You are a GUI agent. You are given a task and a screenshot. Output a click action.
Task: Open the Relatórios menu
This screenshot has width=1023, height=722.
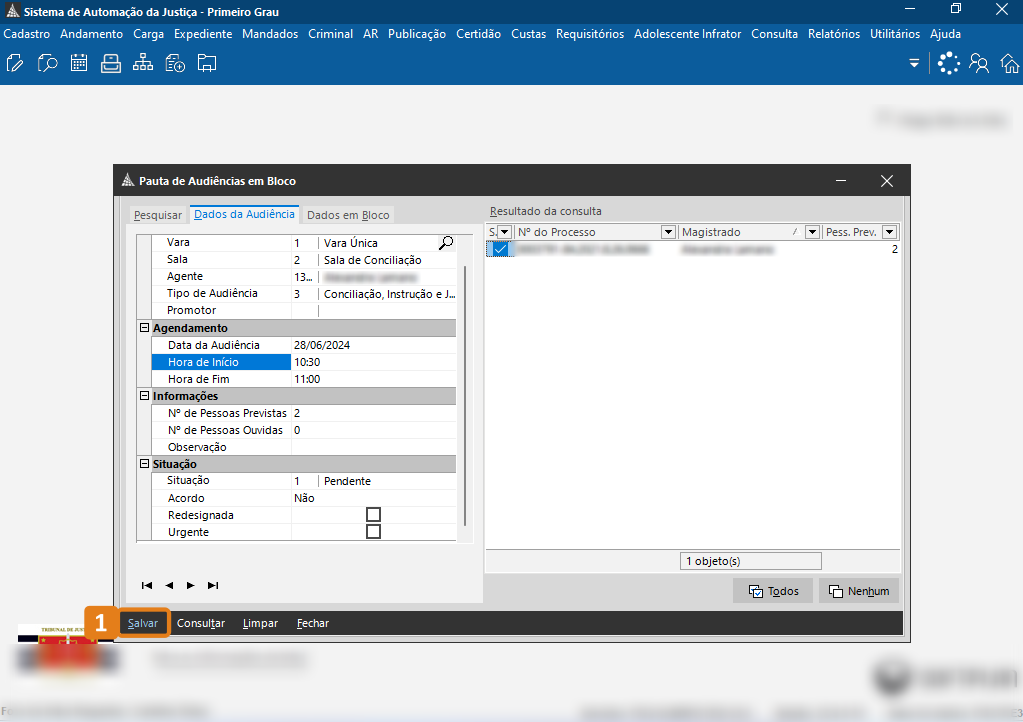(x=834, y=34)
